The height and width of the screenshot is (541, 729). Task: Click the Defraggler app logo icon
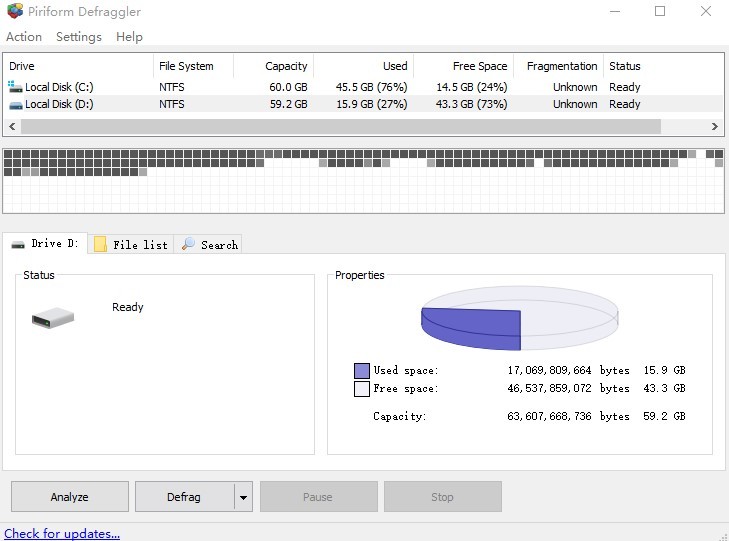pos(15,12)
